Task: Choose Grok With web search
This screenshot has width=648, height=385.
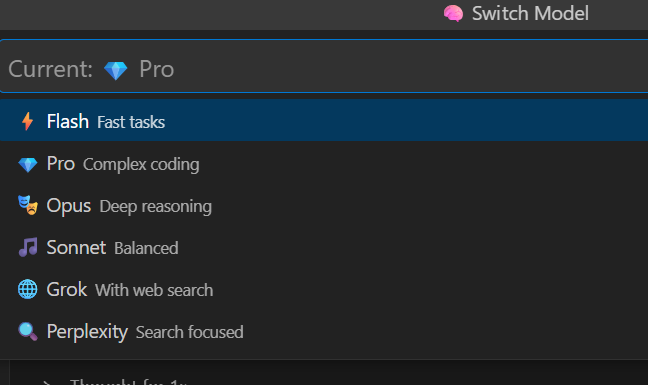Action: (x=324, y=290)
